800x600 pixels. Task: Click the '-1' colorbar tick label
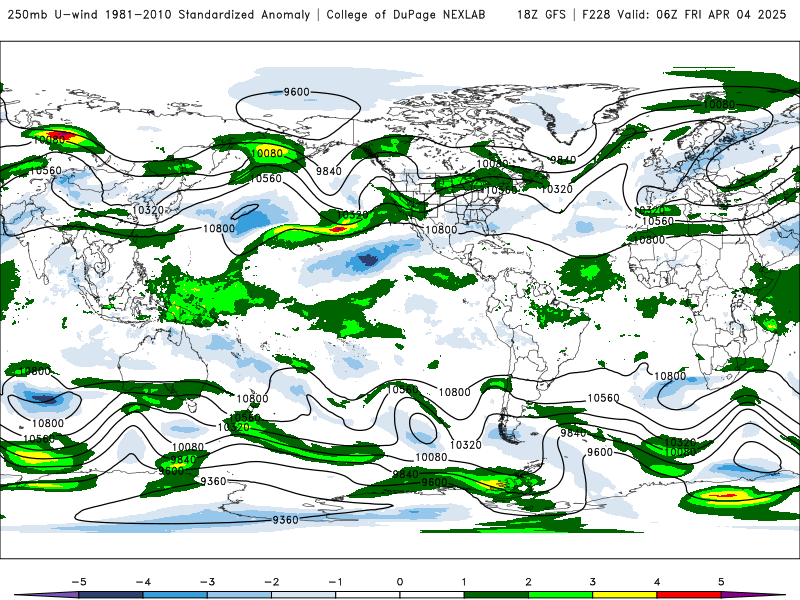click(335, 582)
